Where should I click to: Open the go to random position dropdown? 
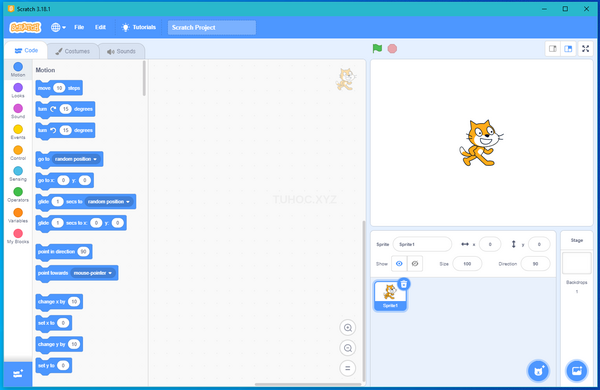pos(76,159)
